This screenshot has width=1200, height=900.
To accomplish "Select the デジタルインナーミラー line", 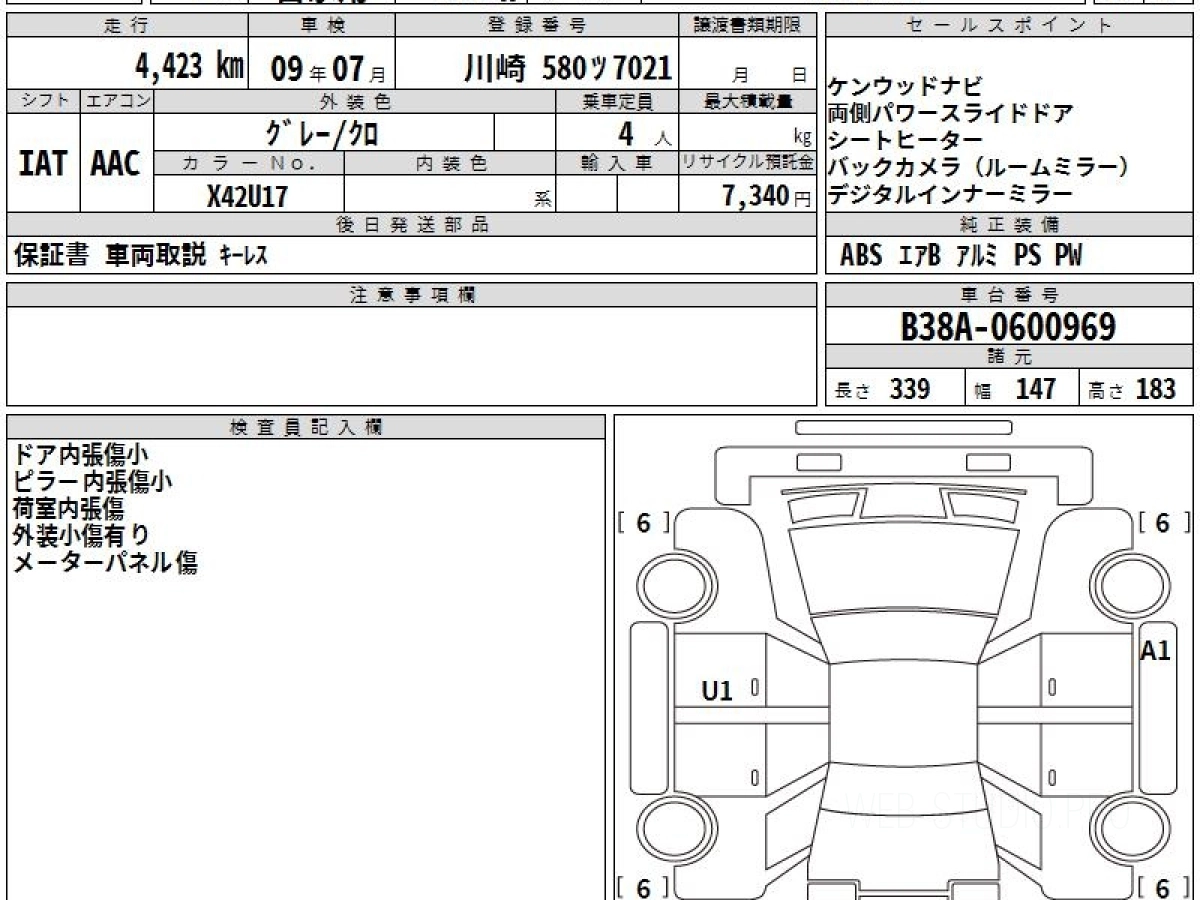I will (950, 194).
